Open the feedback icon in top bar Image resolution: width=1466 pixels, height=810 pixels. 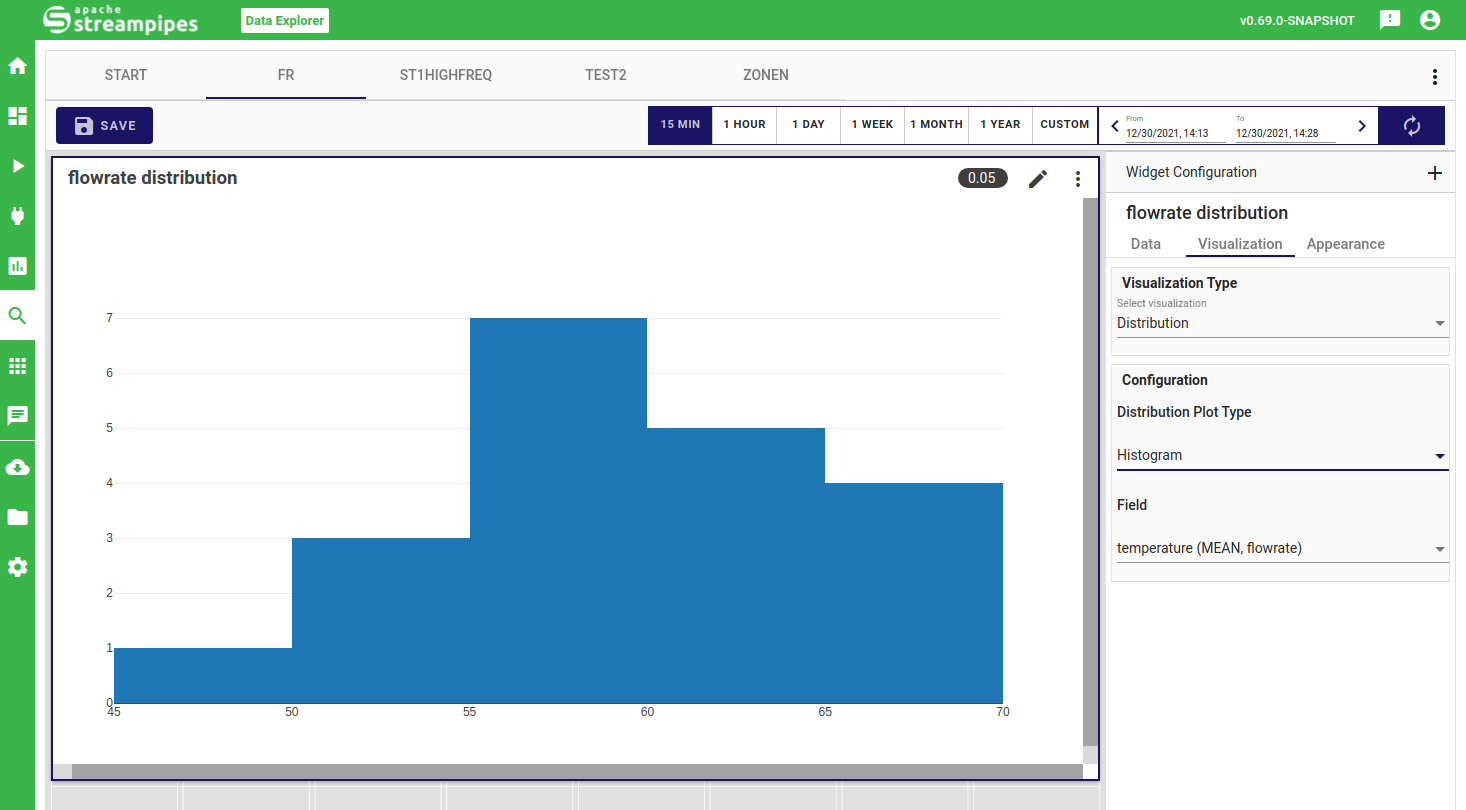(1389, 20)
